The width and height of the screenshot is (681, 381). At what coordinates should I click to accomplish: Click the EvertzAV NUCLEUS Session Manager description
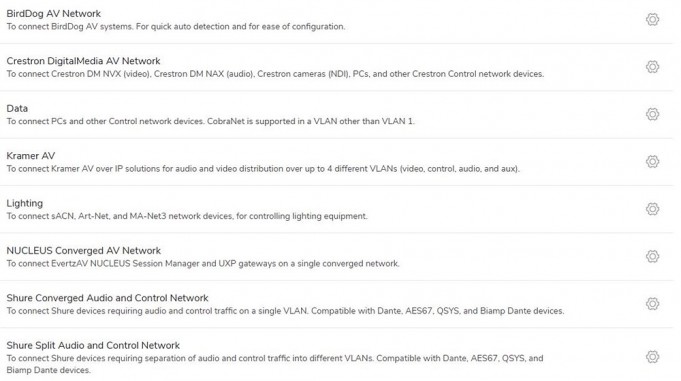pos(203,263)
